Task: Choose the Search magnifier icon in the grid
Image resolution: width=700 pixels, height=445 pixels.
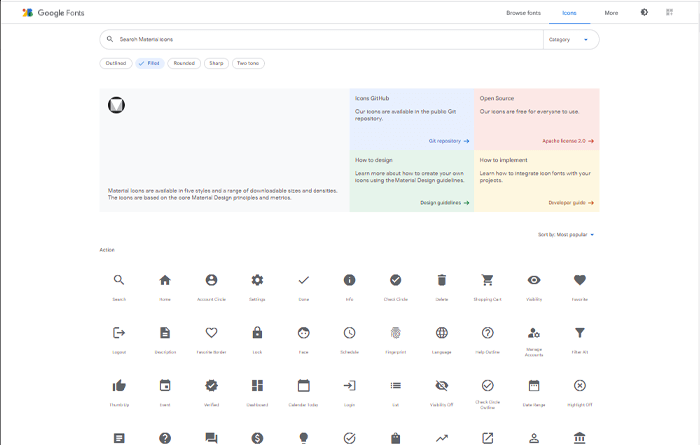Action: (119, 280)
